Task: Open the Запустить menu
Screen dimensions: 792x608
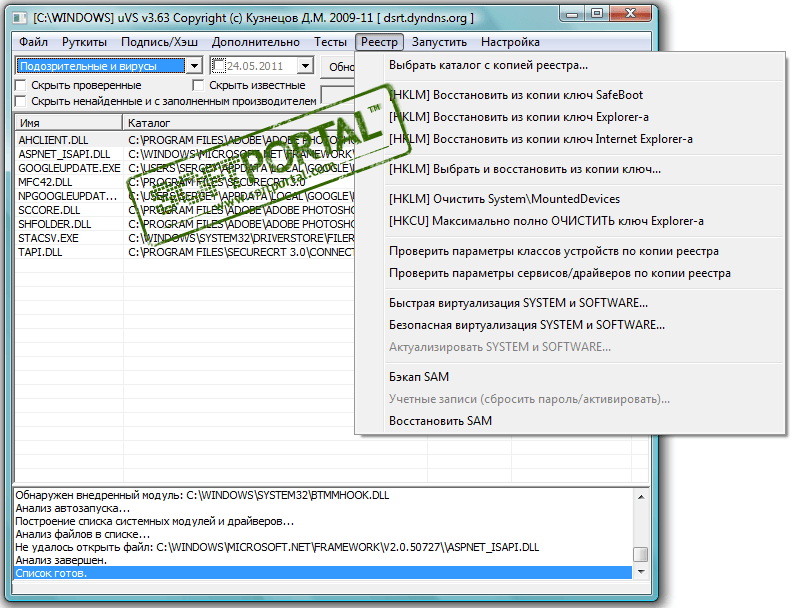Action: [439, 42]
